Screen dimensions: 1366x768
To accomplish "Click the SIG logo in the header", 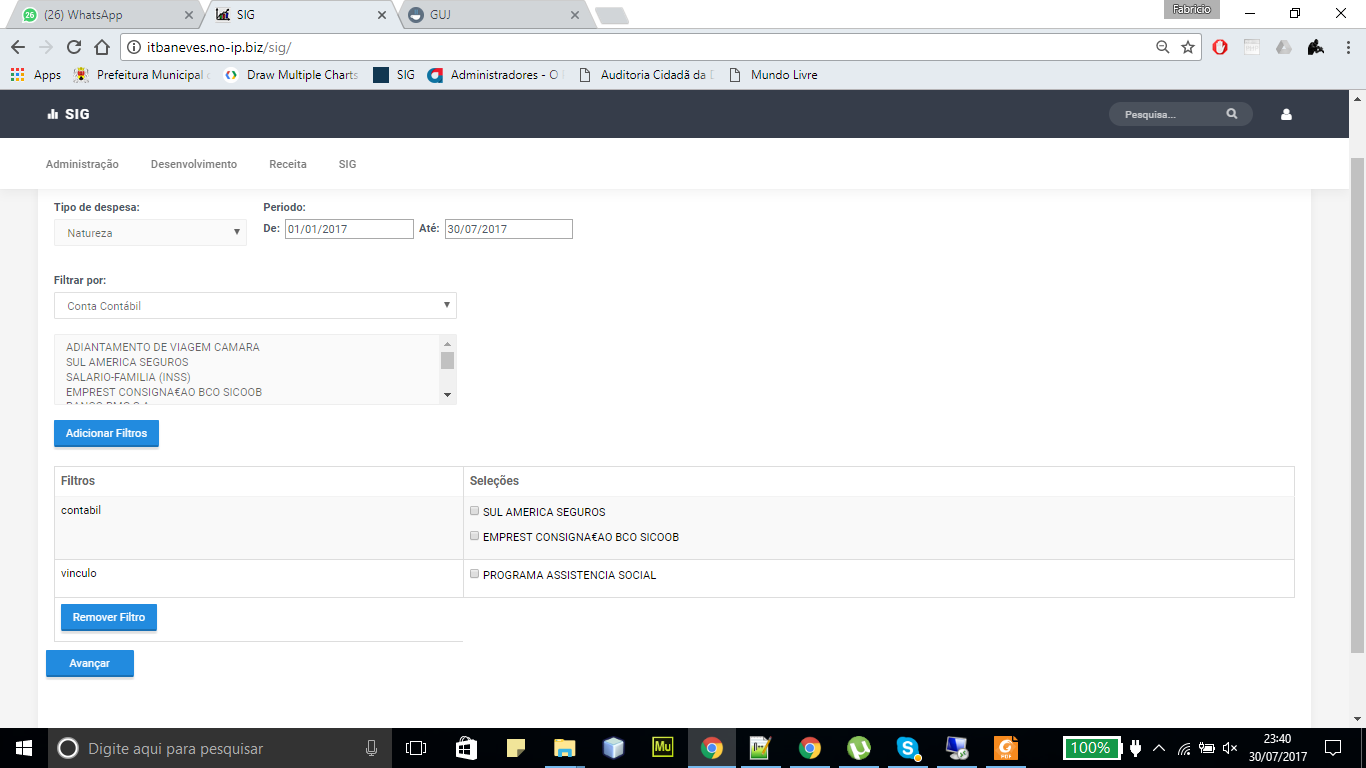I will (68, 114).
